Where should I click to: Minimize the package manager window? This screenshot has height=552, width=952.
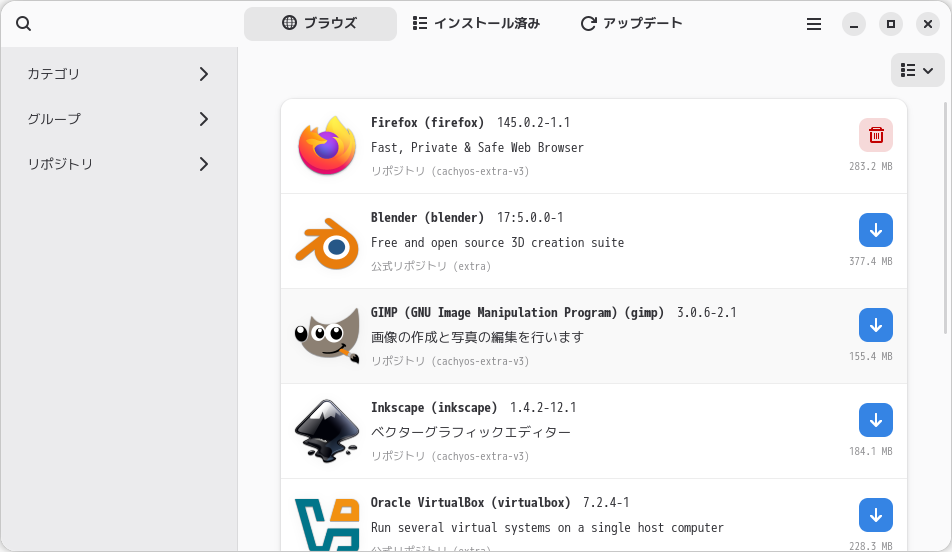(x=854, y=24)
